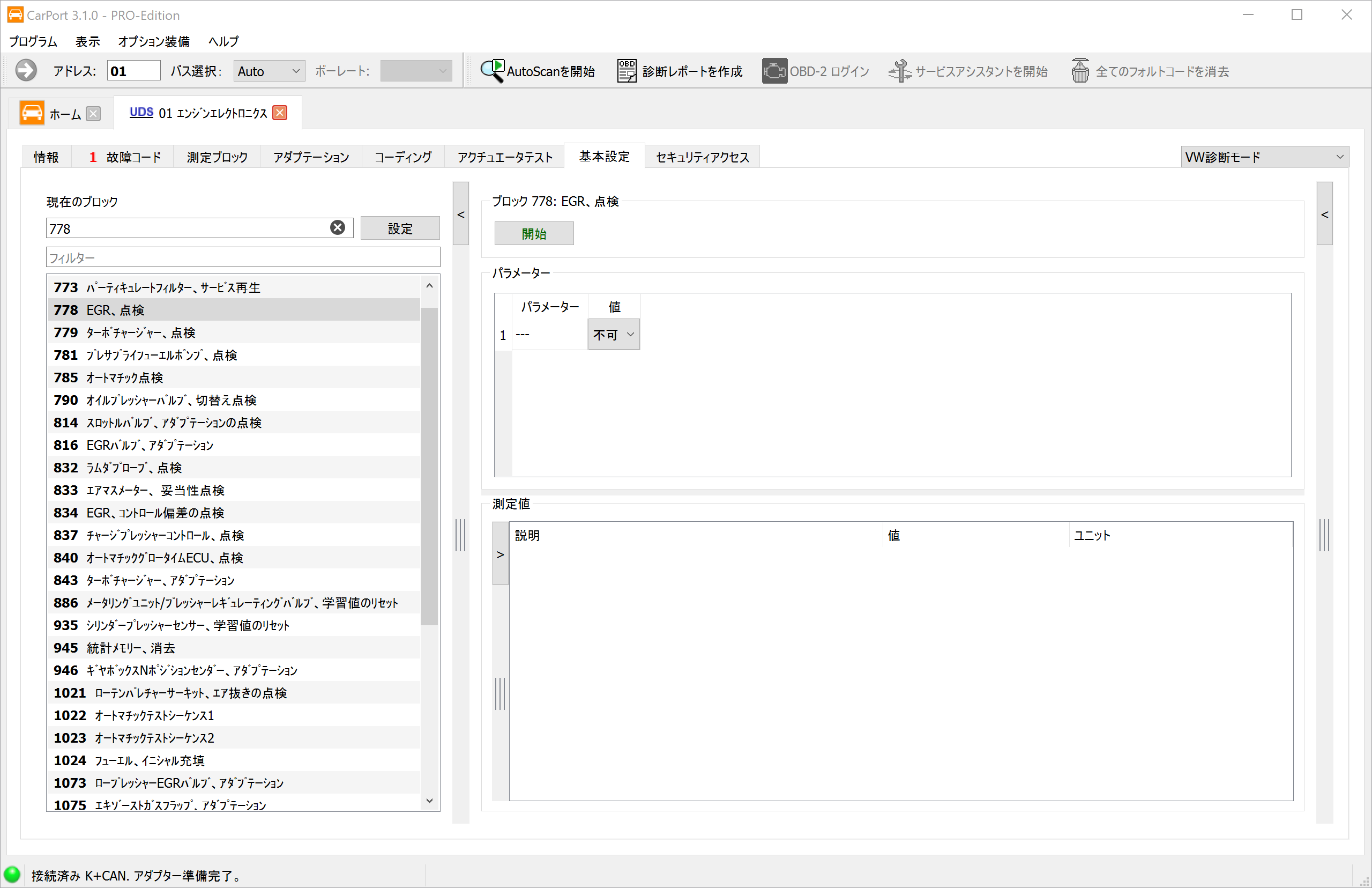
Task: Open the VW診断モード dropdown
Action: pyautogui.click(x=1264, y=157)
